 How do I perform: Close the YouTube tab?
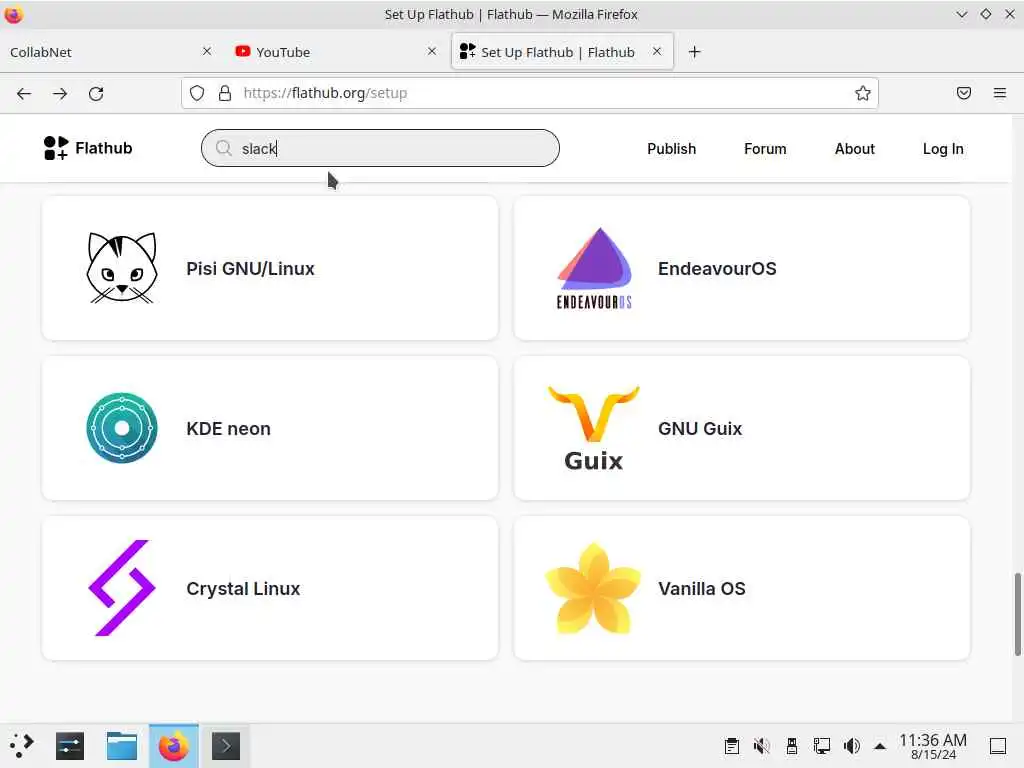[x=432, y=51]
